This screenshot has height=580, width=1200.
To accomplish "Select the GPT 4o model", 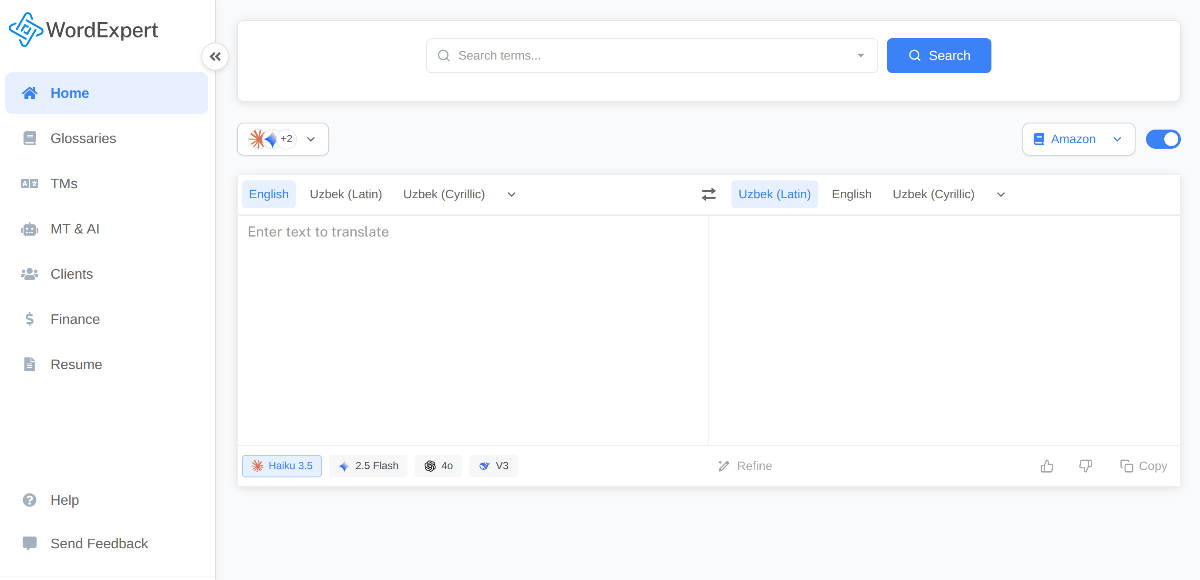I will point(438,465).
